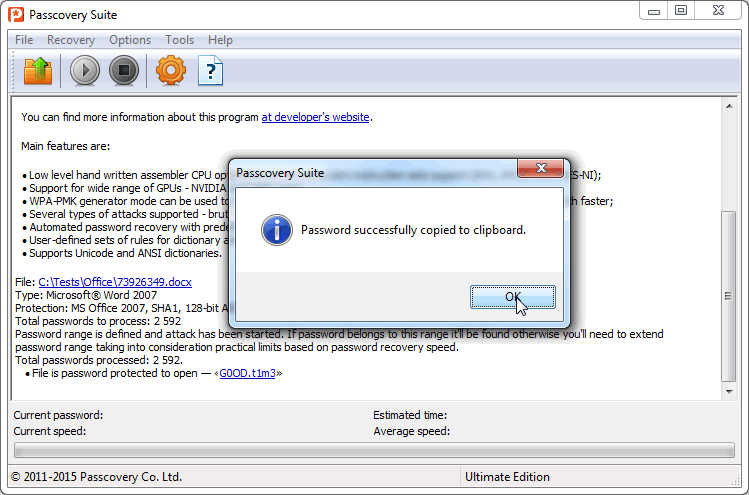Click the log pane vertical scrollbar thumb
Screen dimensions: 749x495
pyautogui.click(x=729, y=296)
